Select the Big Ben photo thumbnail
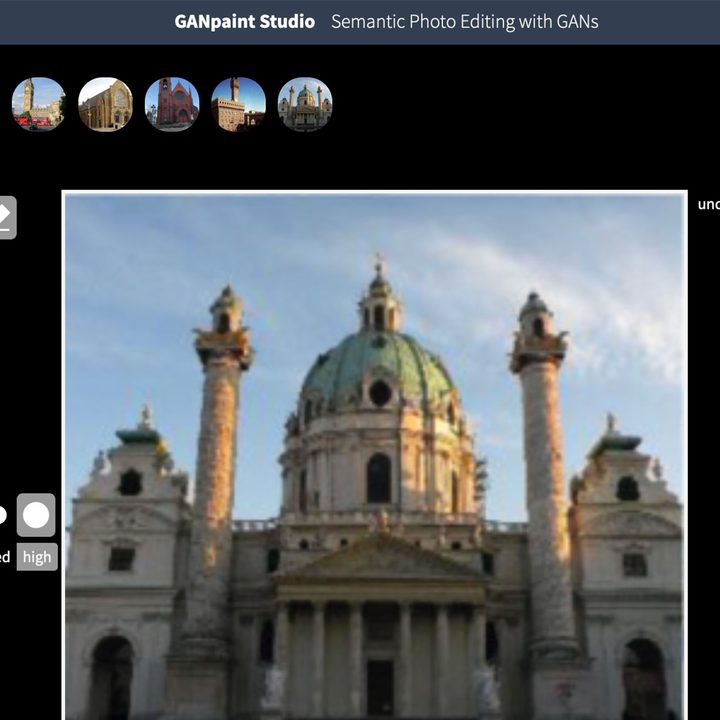Screen dimensions: 720x720 click(x=39, y=104)
